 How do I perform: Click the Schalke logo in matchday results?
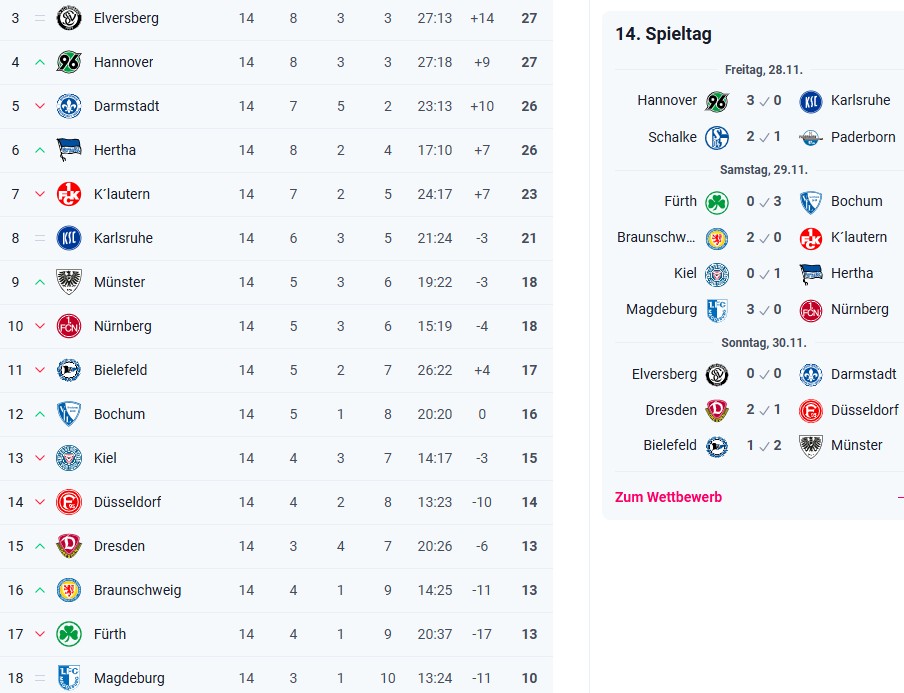717,137
